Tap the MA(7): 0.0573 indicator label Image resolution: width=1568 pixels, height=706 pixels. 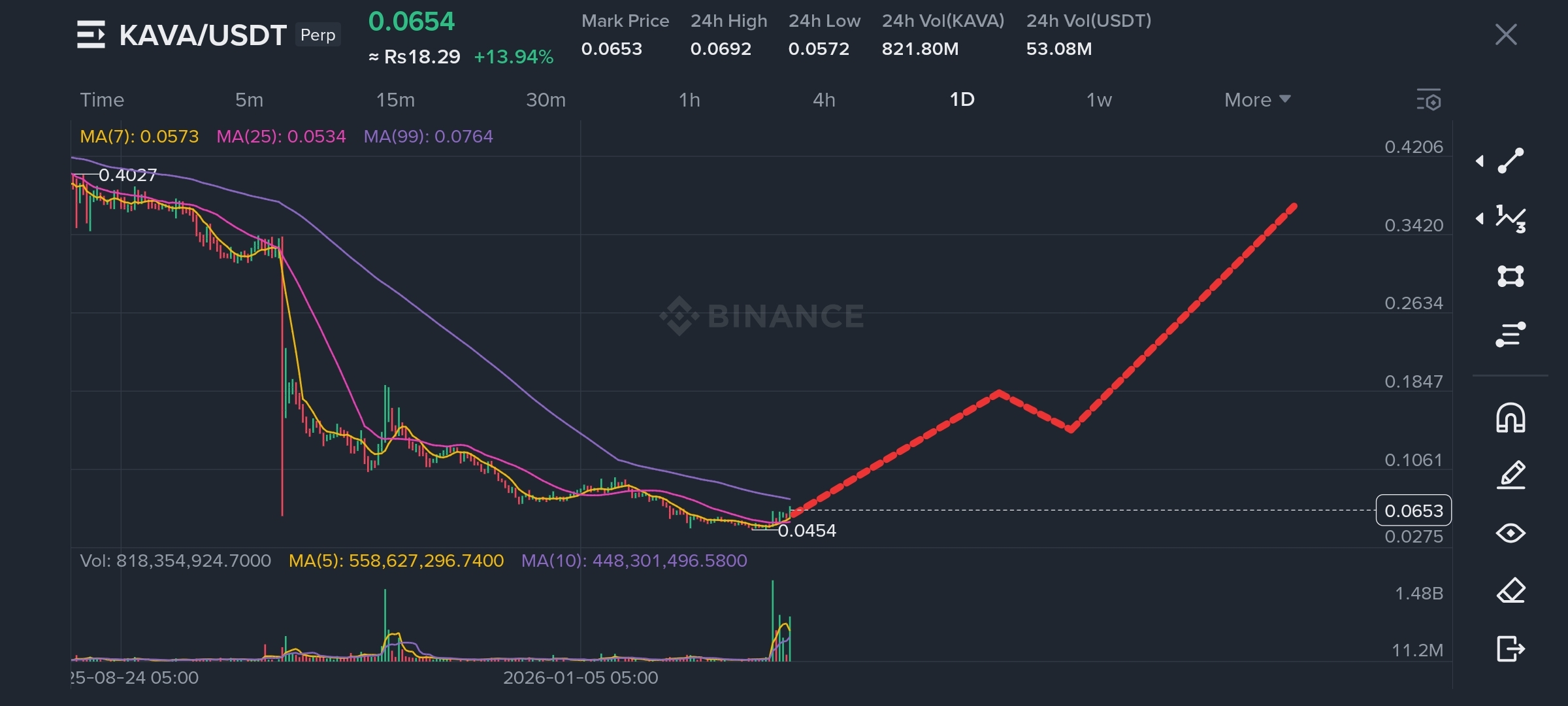[x=139, y=137]
